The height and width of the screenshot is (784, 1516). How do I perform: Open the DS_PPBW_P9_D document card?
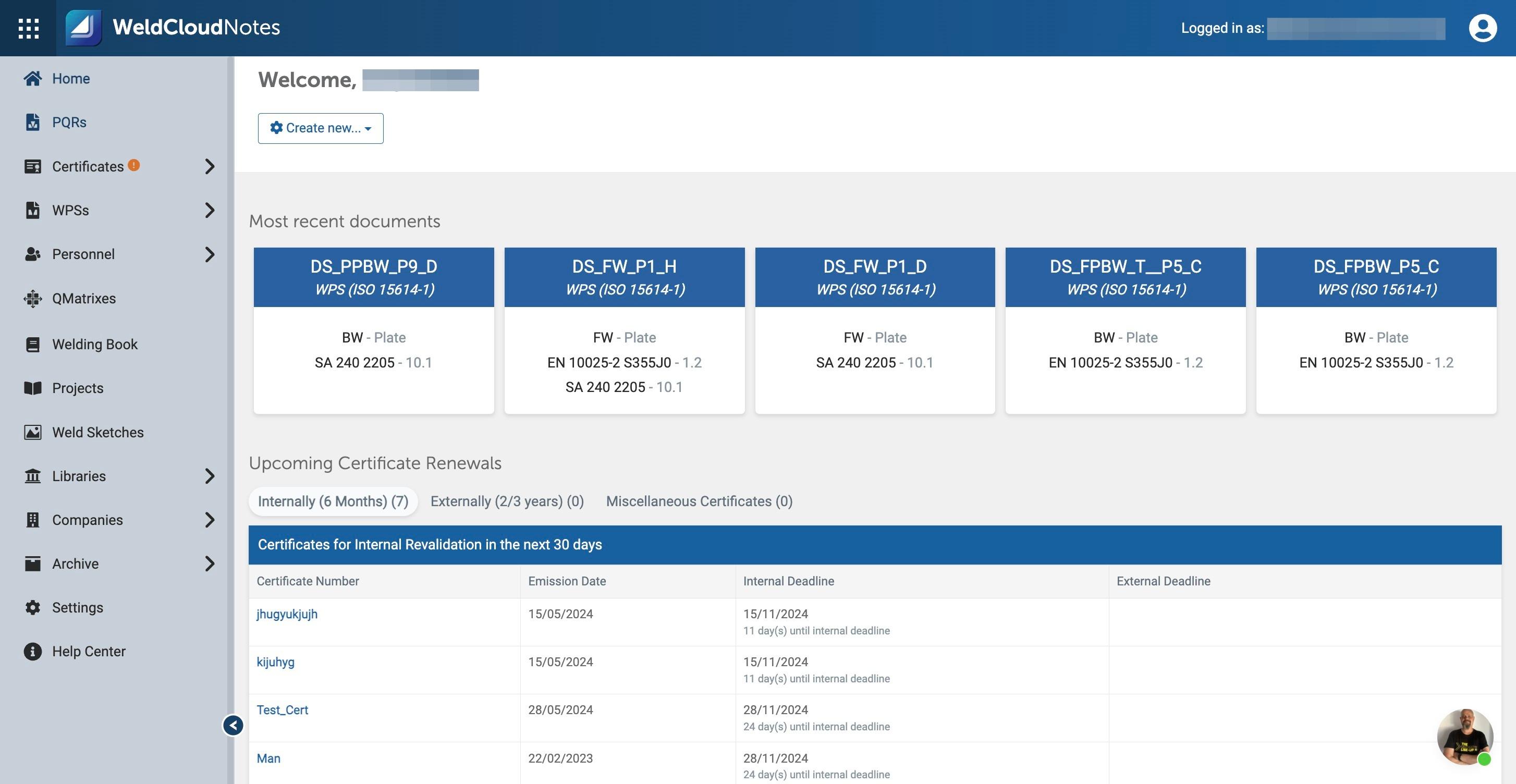374,331
